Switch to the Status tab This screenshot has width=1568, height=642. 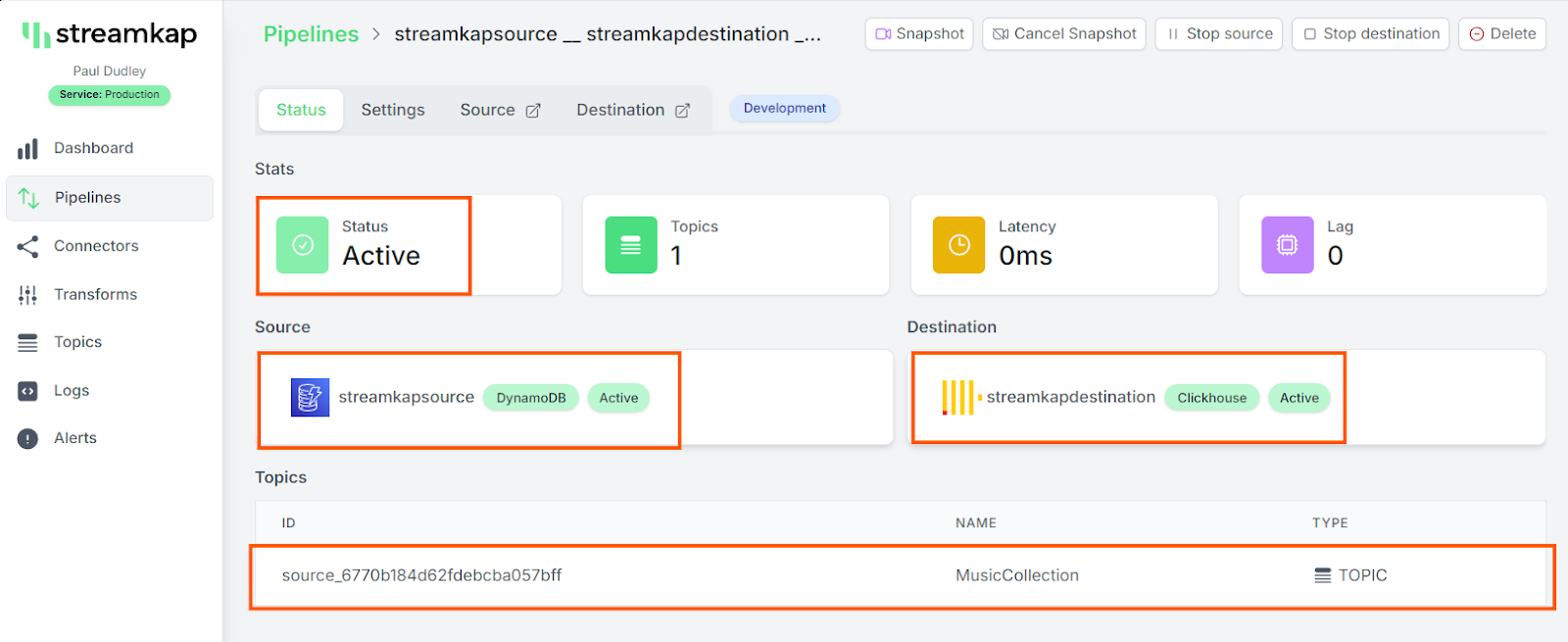point(301,110)
